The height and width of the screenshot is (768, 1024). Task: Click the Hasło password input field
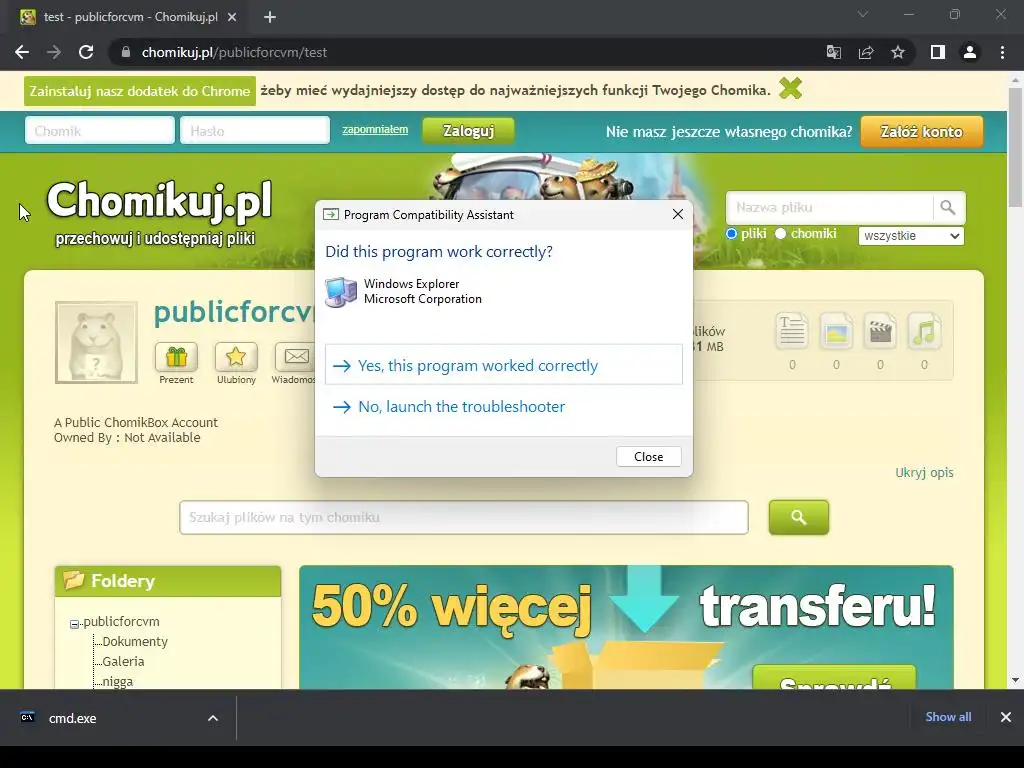(255, 130)
